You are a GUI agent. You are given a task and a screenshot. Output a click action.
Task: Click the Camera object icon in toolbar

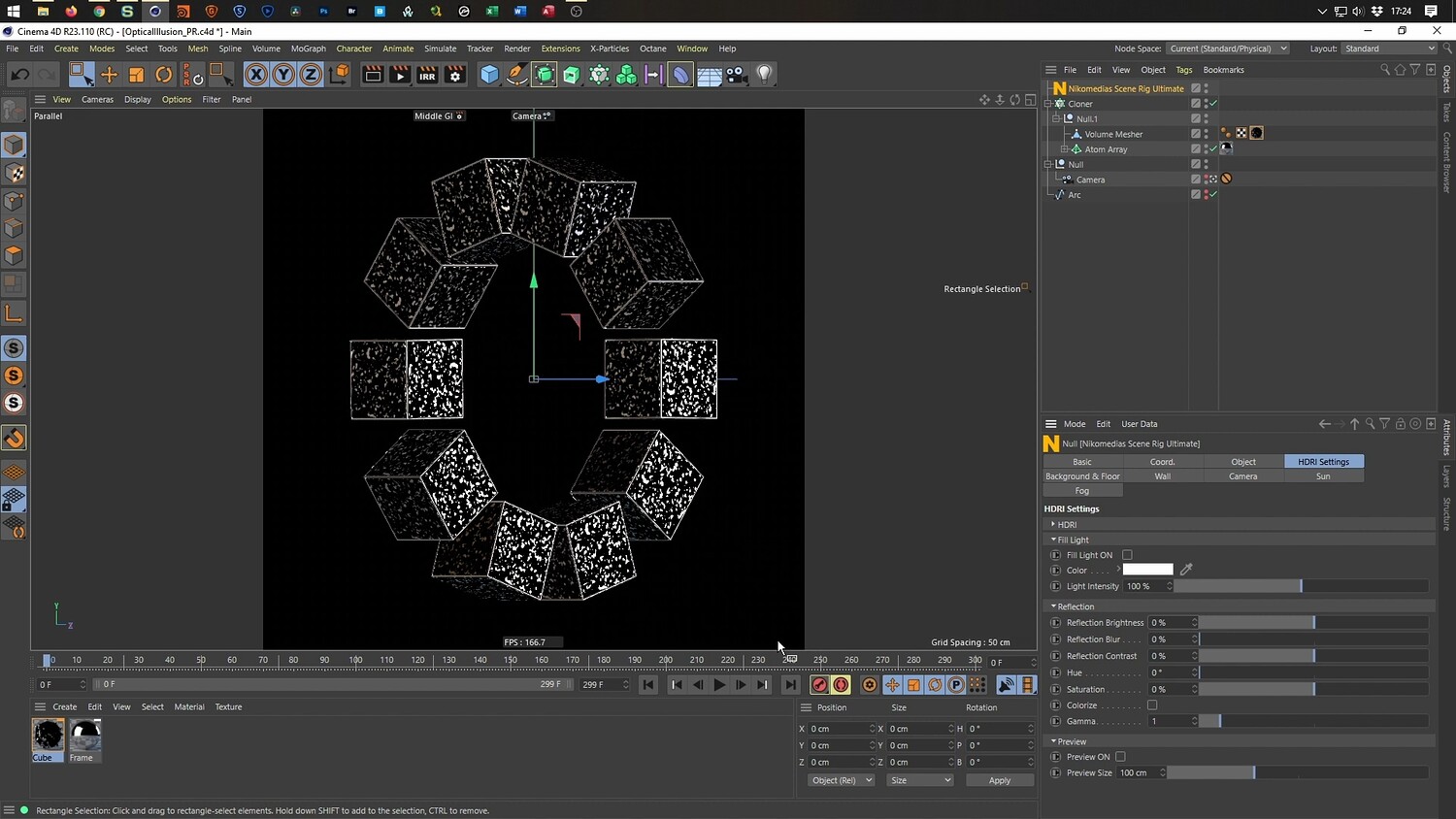738,75
